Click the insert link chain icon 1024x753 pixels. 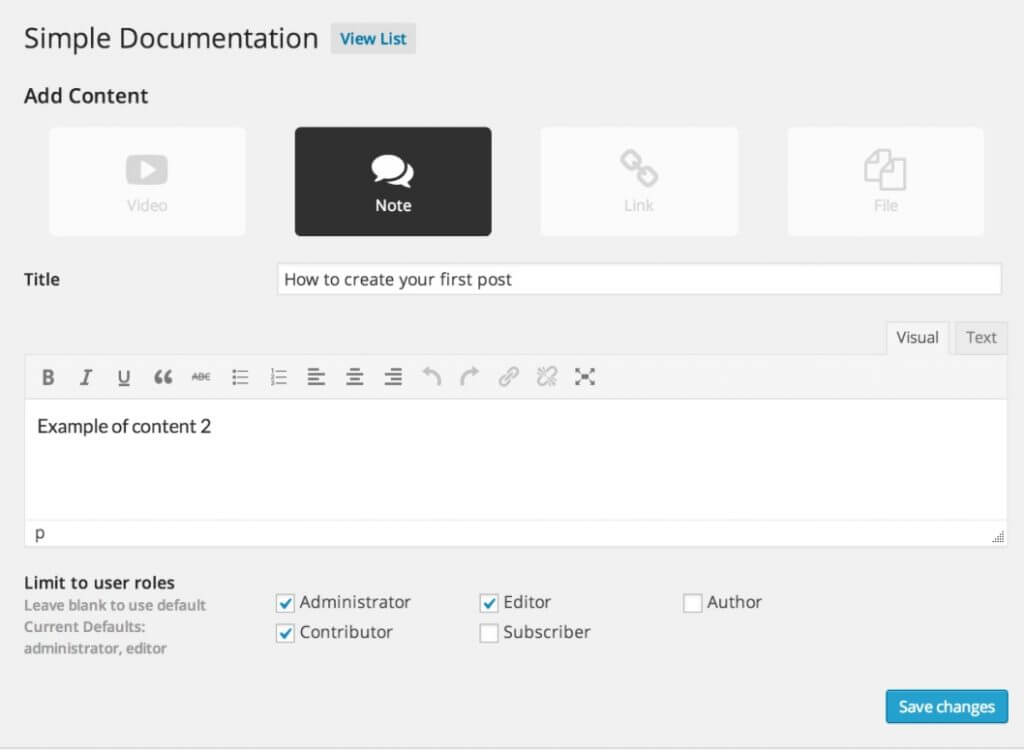click(508, 377)
